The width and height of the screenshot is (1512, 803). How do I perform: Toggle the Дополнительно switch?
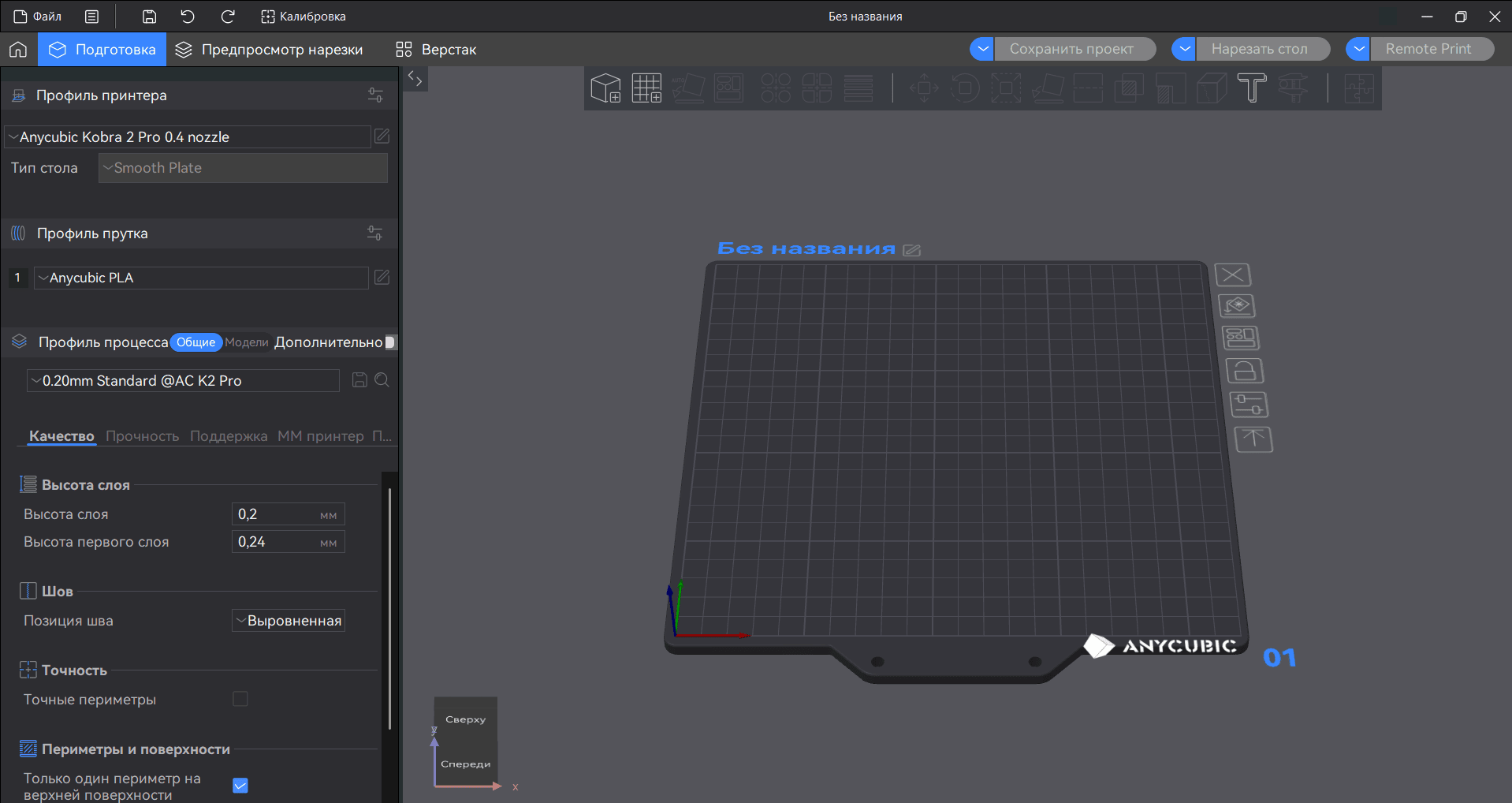[390, 342]
